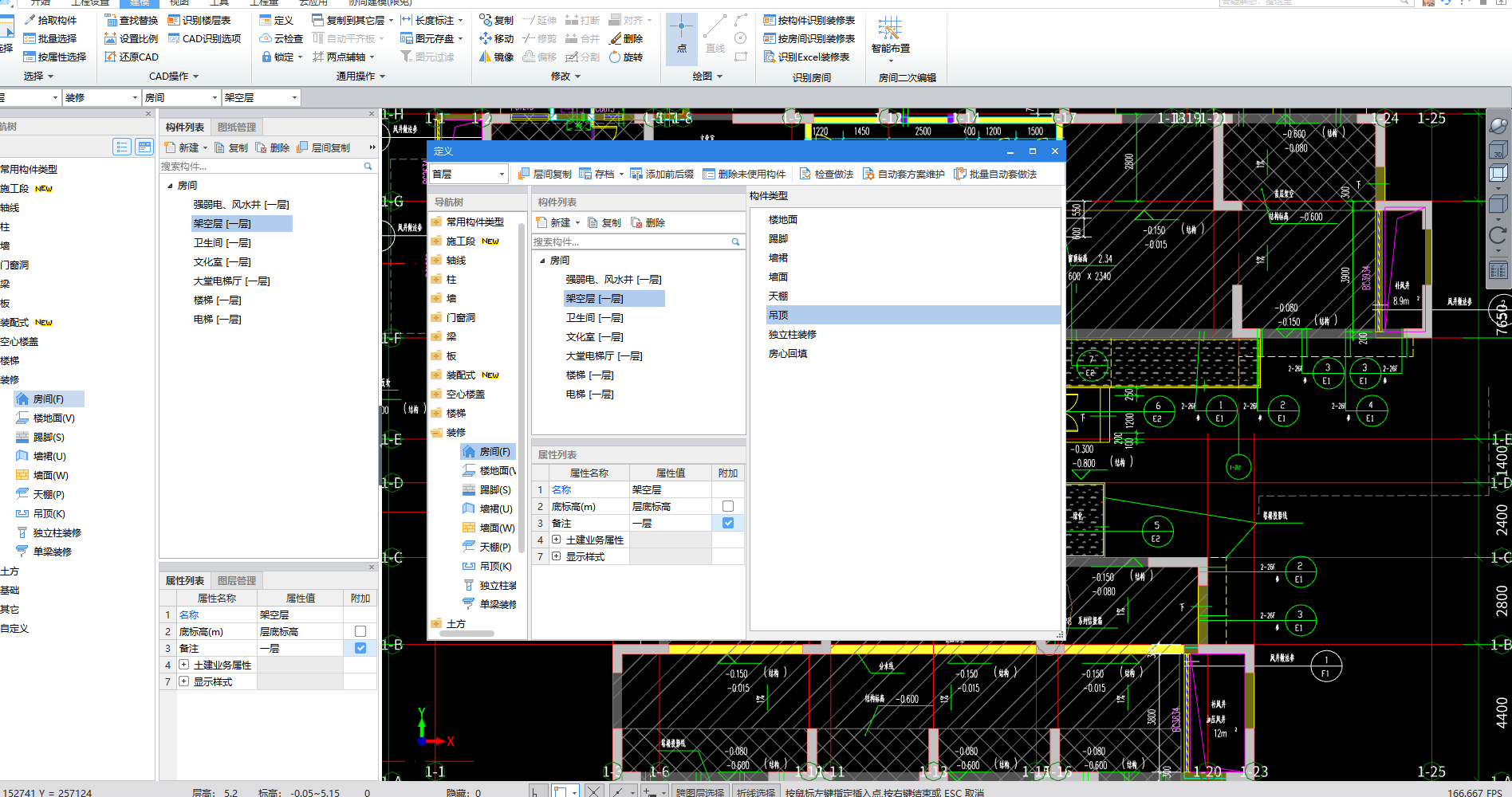Open CAD操作 group menu

pos(174,77)
